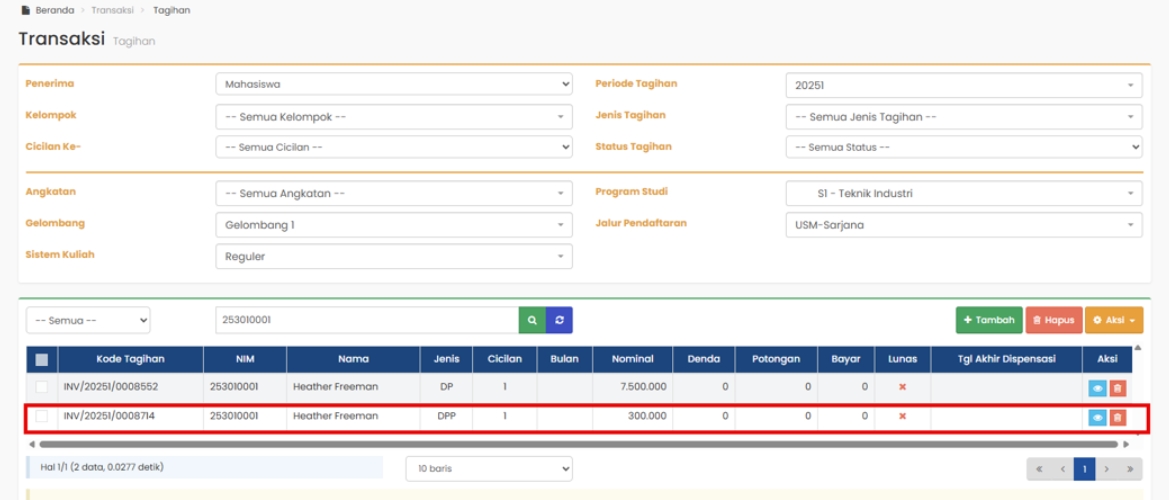Screen dimensions: 1169x500
Task: View details of invoice INV/20251/0008714
Action: tap(1097, 416)
